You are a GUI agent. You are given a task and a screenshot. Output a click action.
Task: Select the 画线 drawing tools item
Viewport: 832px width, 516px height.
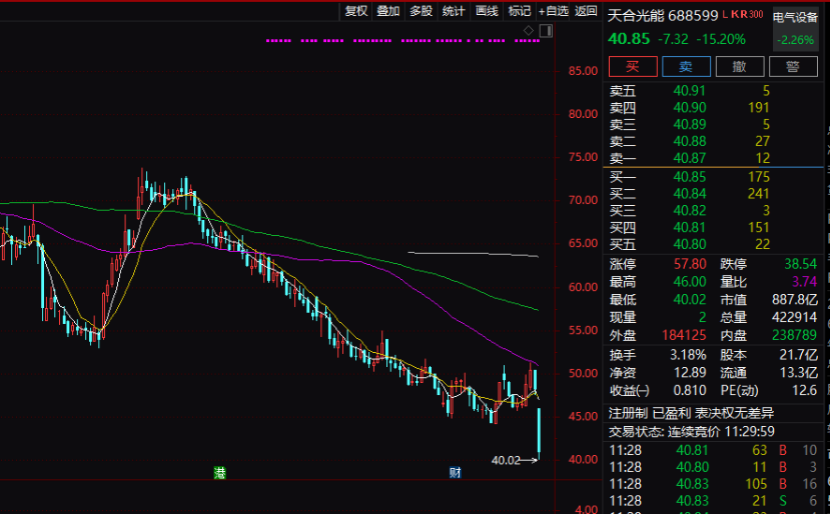(486, 11)
